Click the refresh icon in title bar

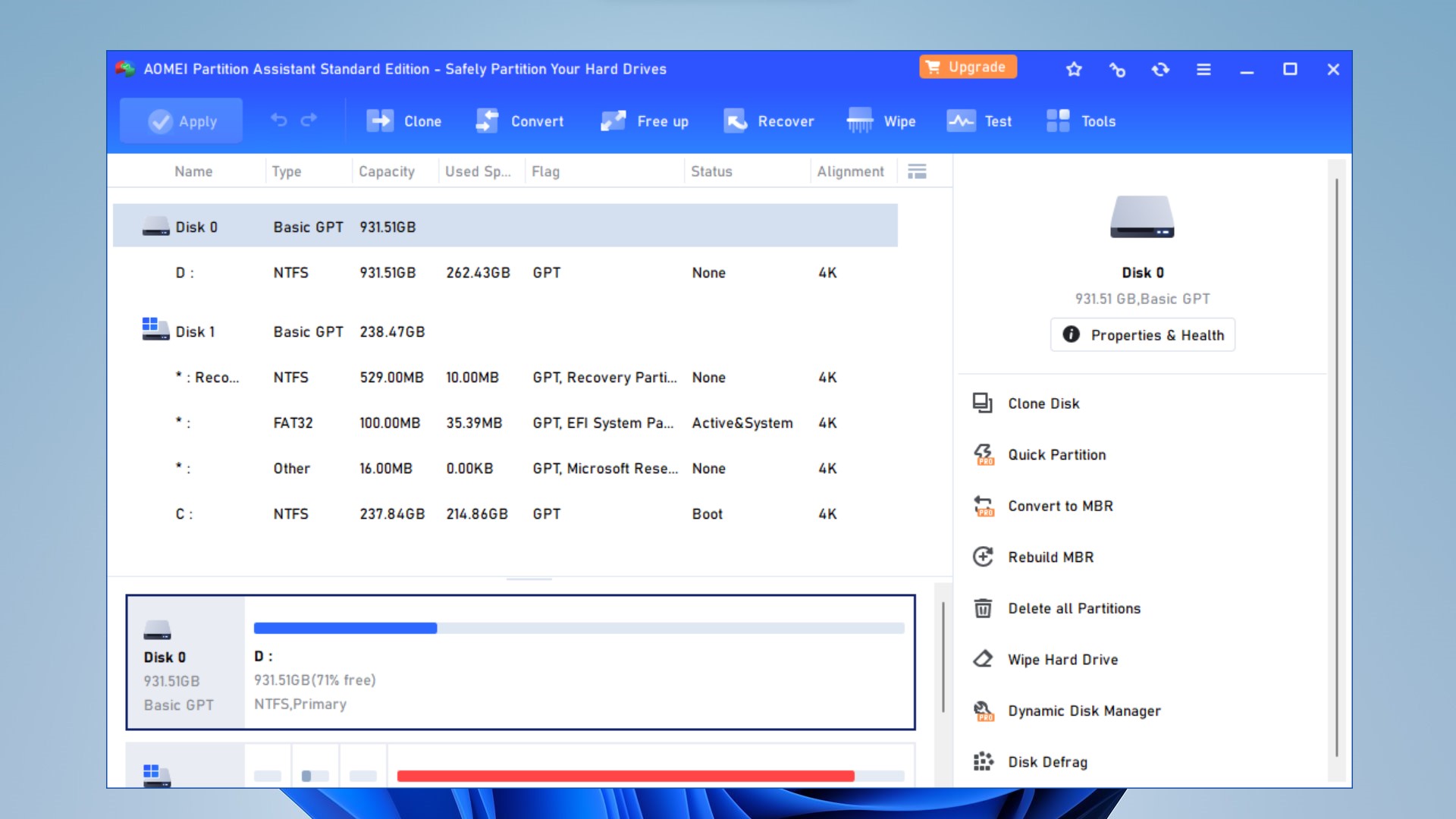coord(1160,70)
